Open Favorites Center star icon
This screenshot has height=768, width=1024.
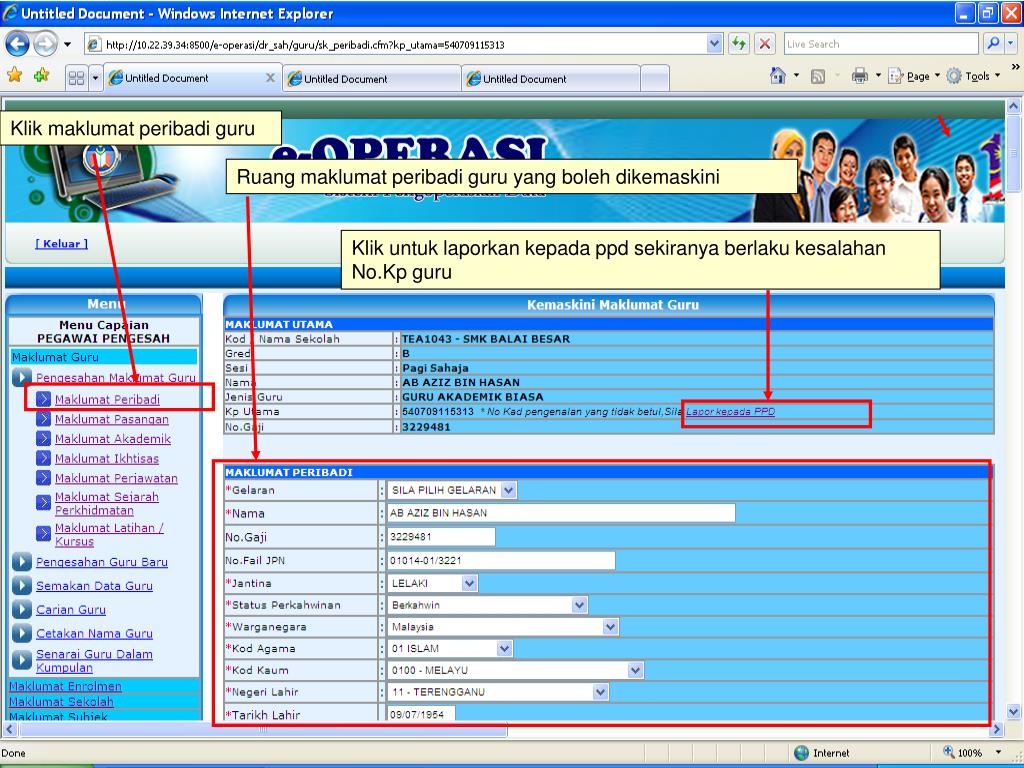pyautogui.click(x=14, y=76)
